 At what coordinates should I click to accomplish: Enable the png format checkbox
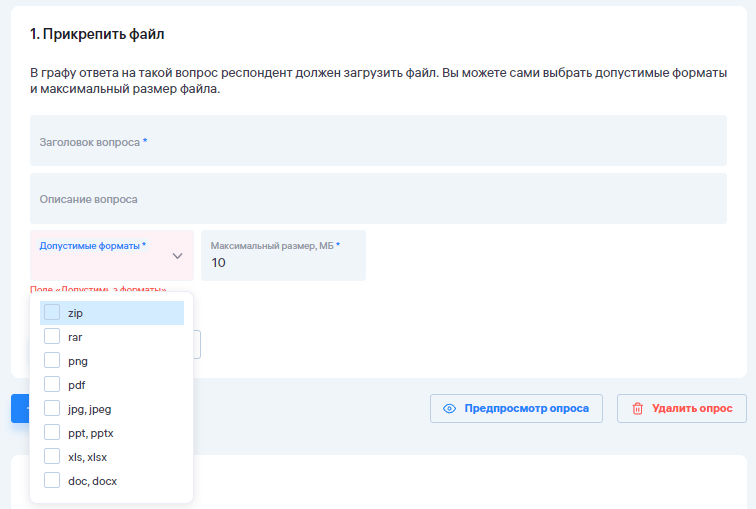point(52,361)
